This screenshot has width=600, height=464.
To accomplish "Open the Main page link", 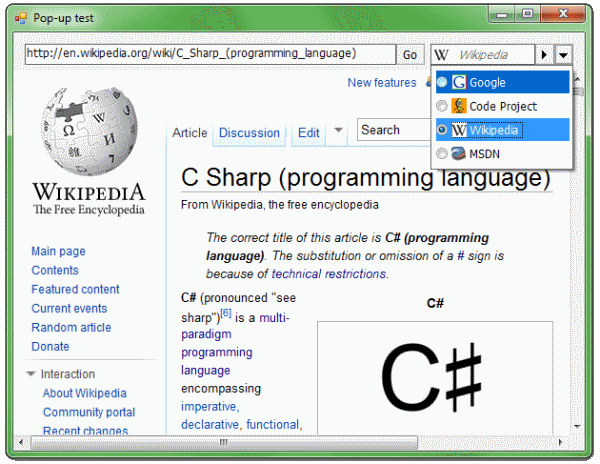I will coord(58,251).
